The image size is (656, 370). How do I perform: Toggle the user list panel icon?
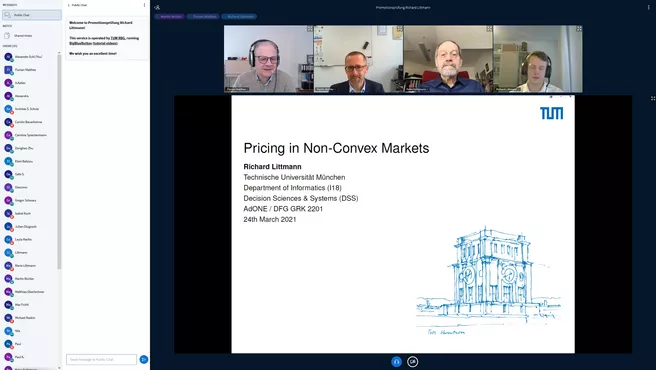click(157, 7)
